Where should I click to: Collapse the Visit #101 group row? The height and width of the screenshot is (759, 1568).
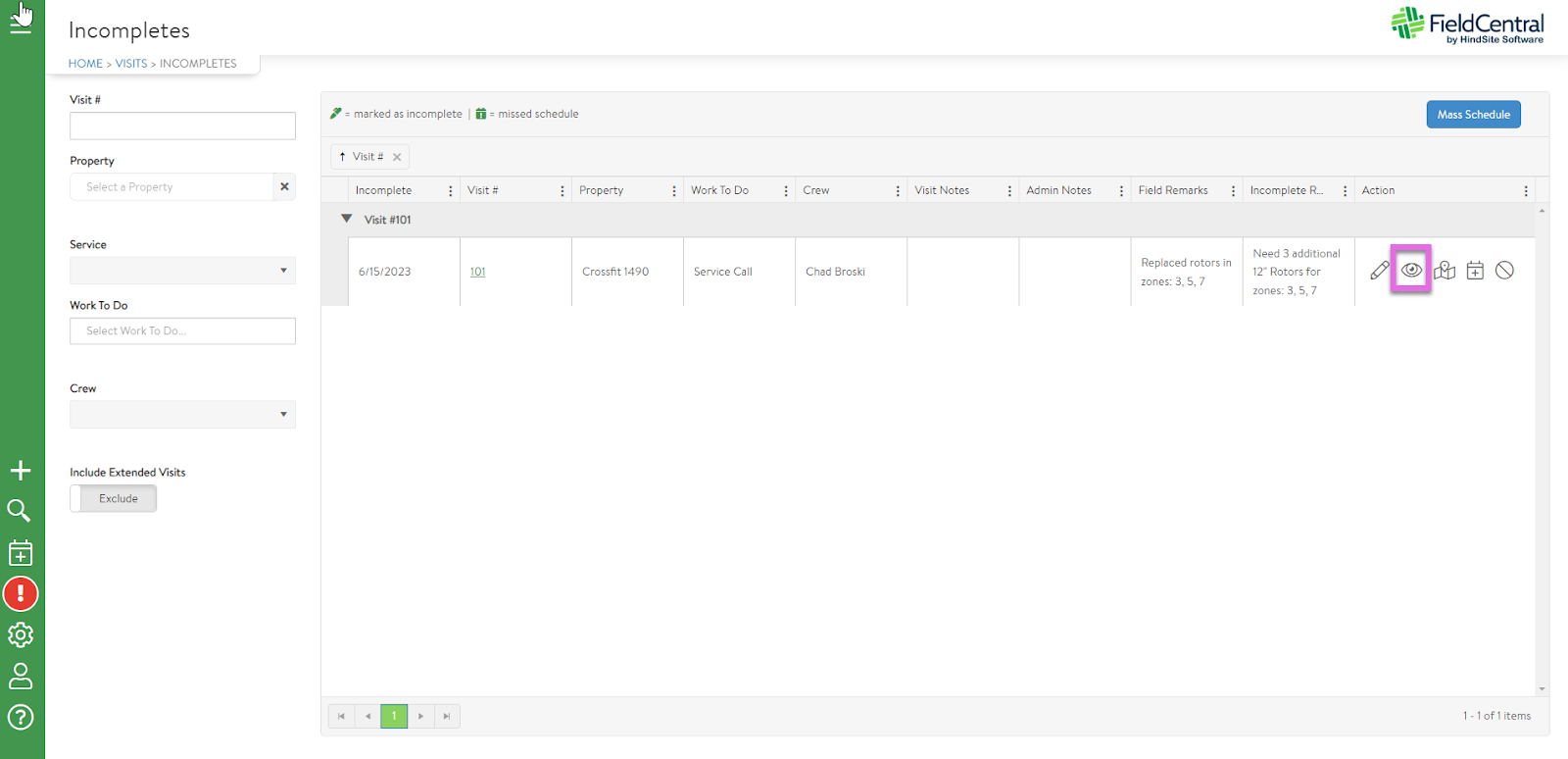coord(346,220)
